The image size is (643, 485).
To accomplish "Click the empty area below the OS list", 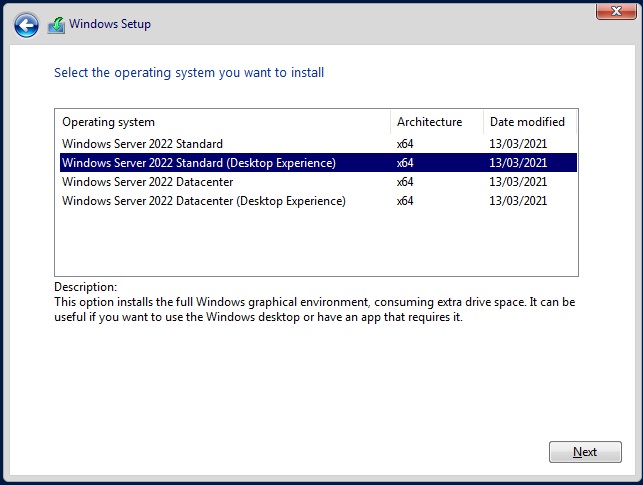I will click(316, 242).
